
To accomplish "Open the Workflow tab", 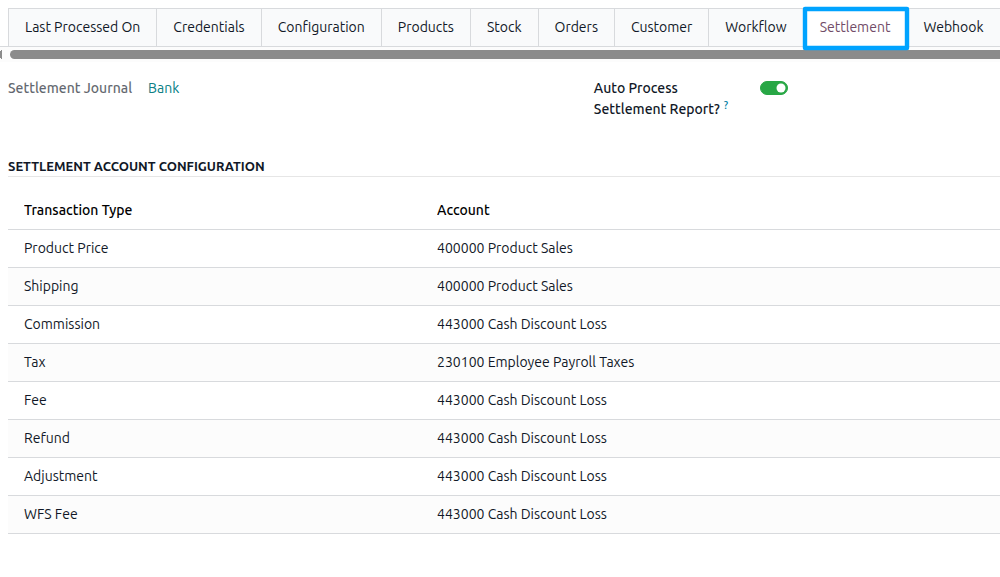I will (x=756, y=27).
